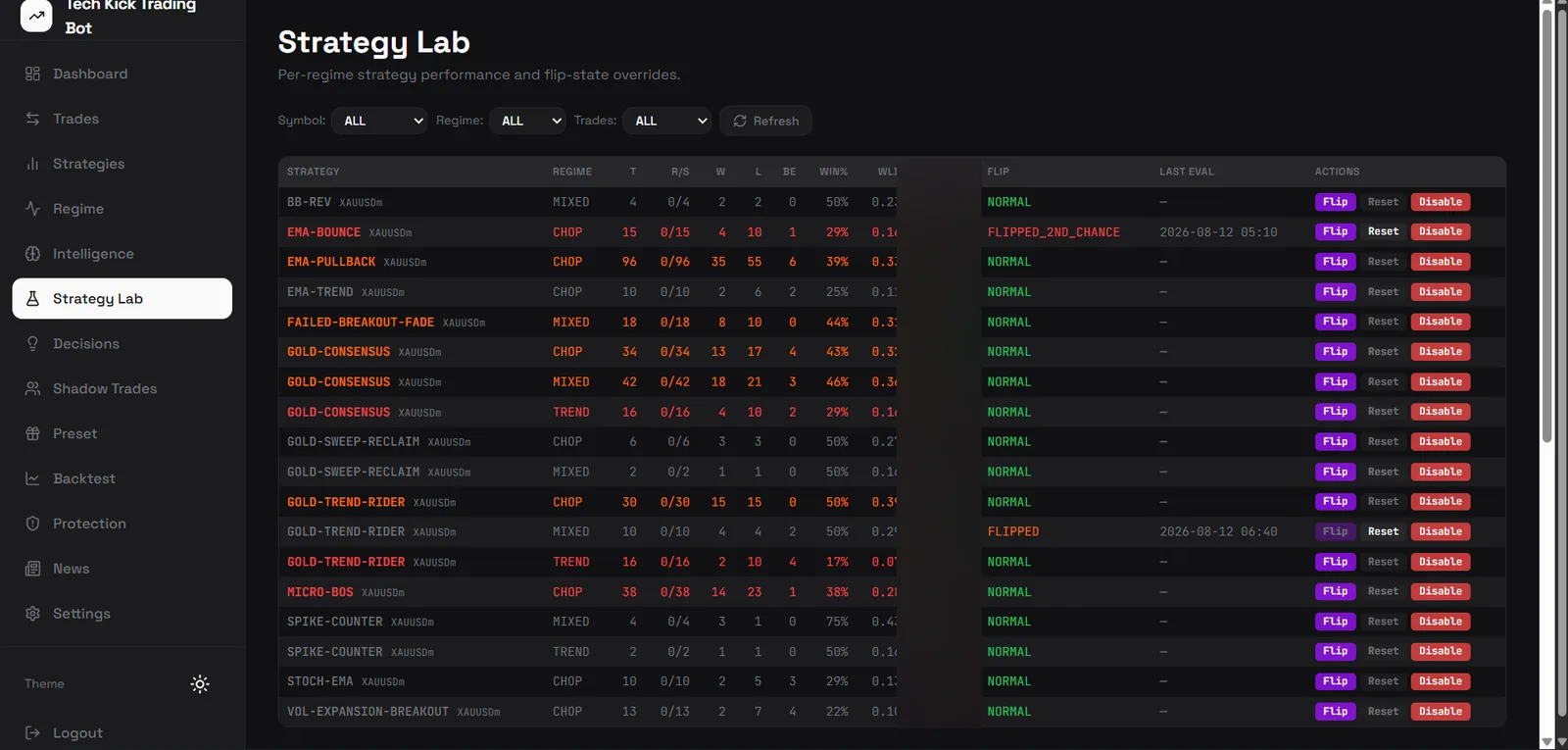Open the Symbol filter dropdown
This screenshot has height=750, width=1568.
point(379,121)
